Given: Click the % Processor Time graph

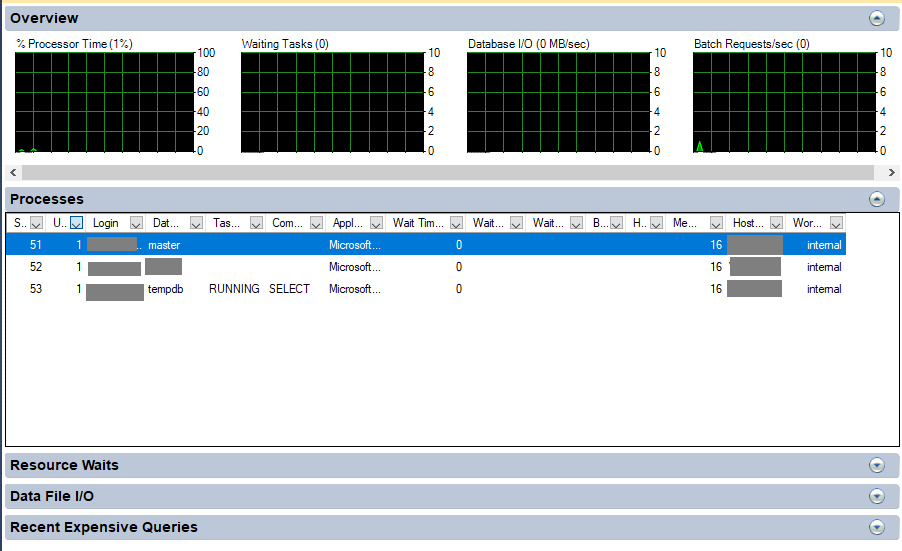Looking at the screenshot, I should 105,102.
